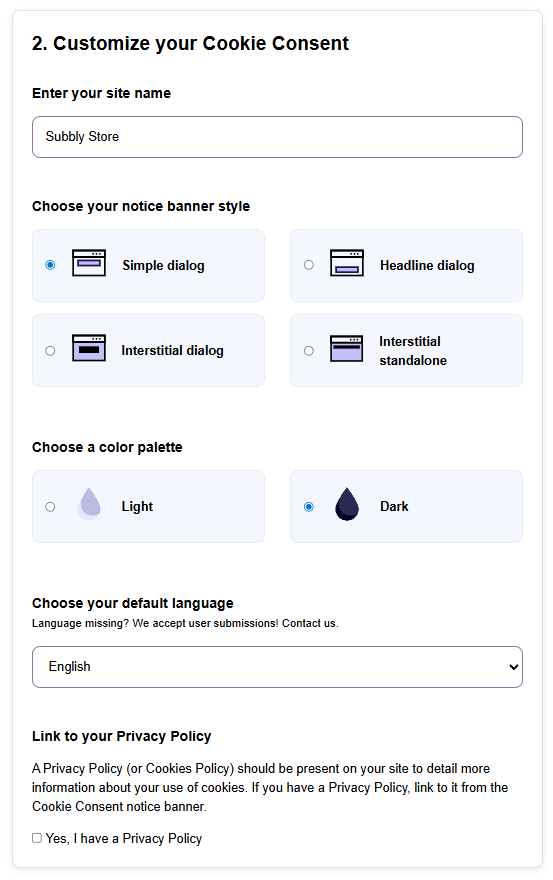Click the Headline dialog label text
553x880 pixels.
click(x=427, y=265)
